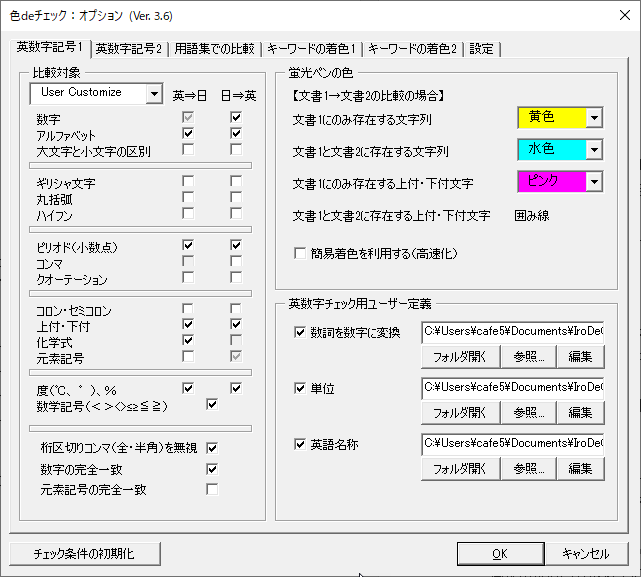Toggle the 単位 checkbox

click(x=301, y=388)
